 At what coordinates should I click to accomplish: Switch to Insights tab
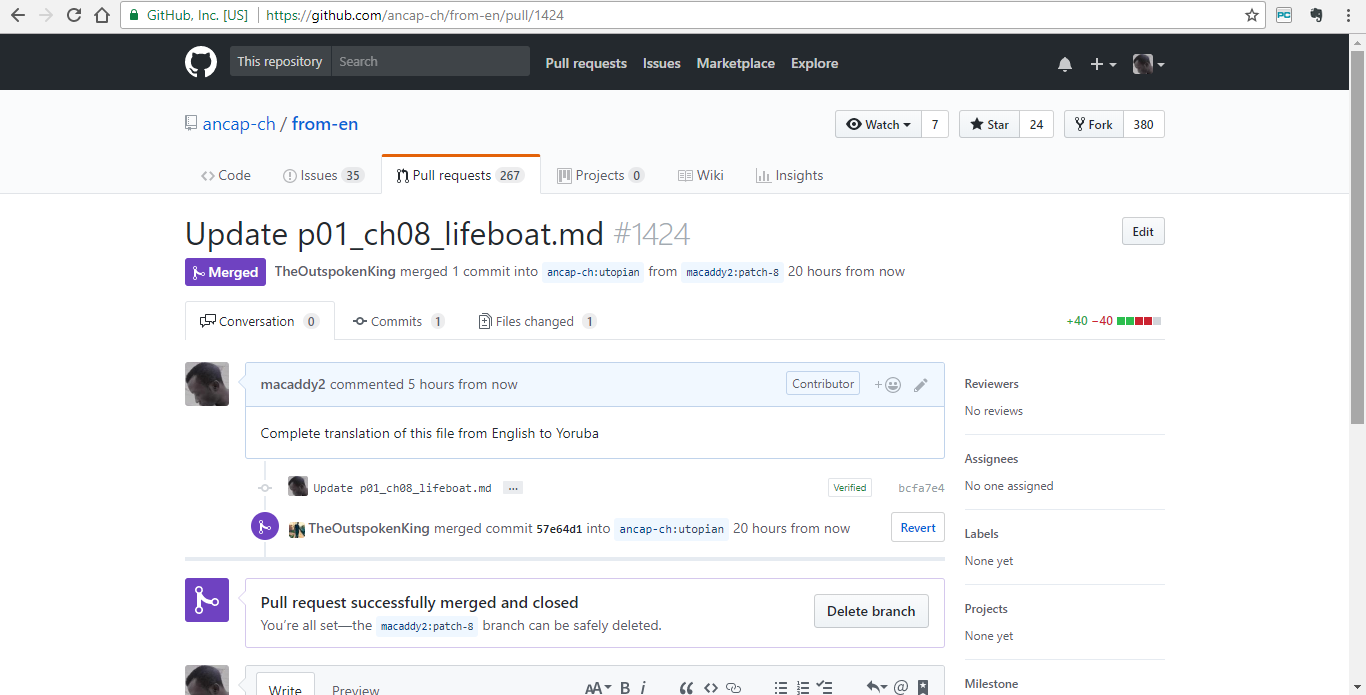(789, 175)
